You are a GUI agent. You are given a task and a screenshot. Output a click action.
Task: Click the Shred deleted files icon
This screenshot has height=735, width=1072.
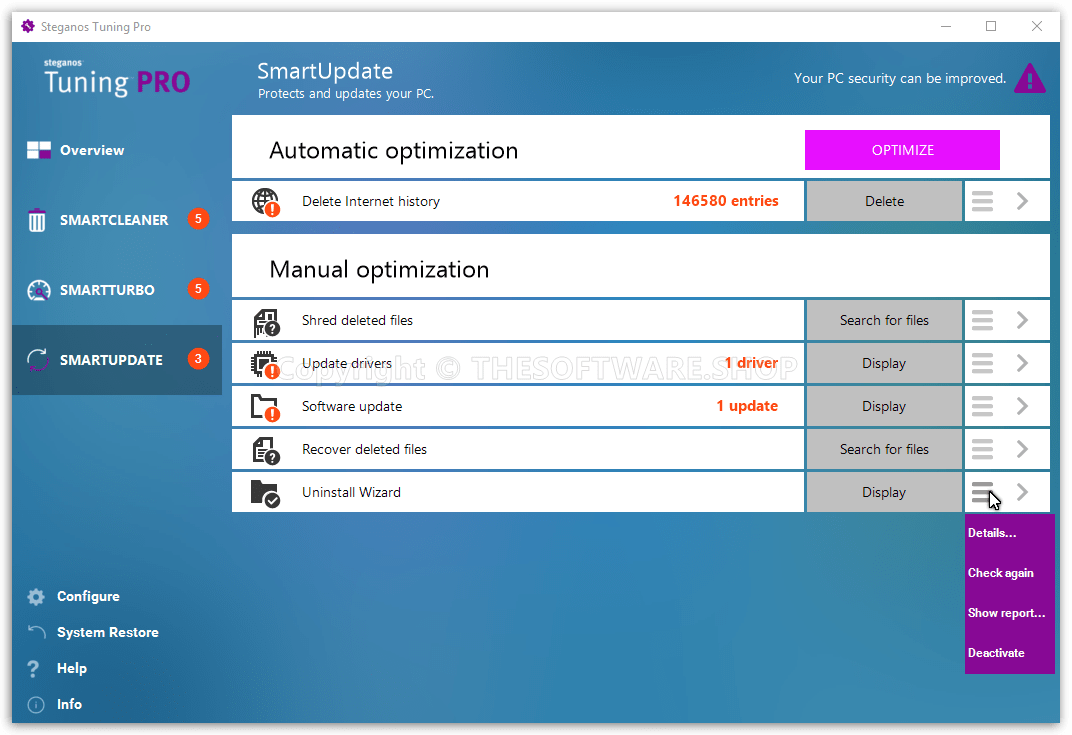(265, 321)
